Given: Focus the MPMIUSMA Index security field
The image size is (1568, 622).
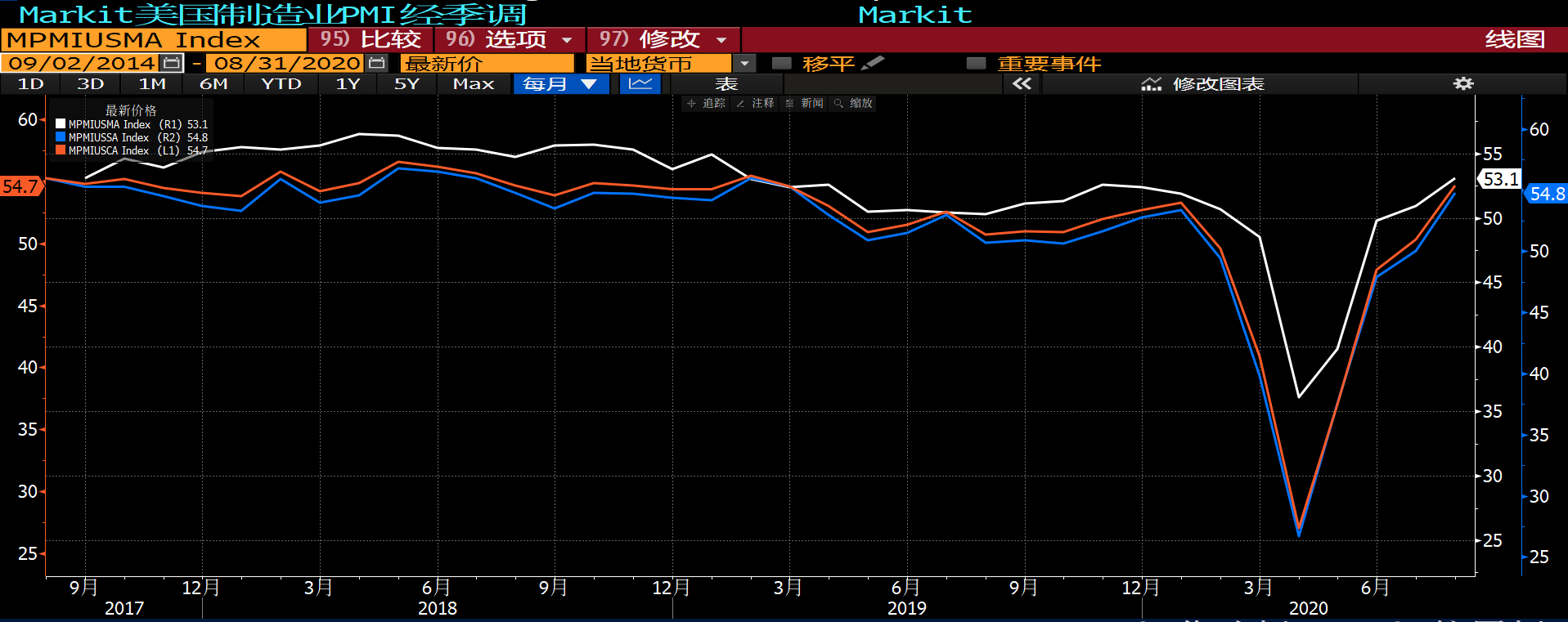Looking at the screenshot, I should (154, 39).
